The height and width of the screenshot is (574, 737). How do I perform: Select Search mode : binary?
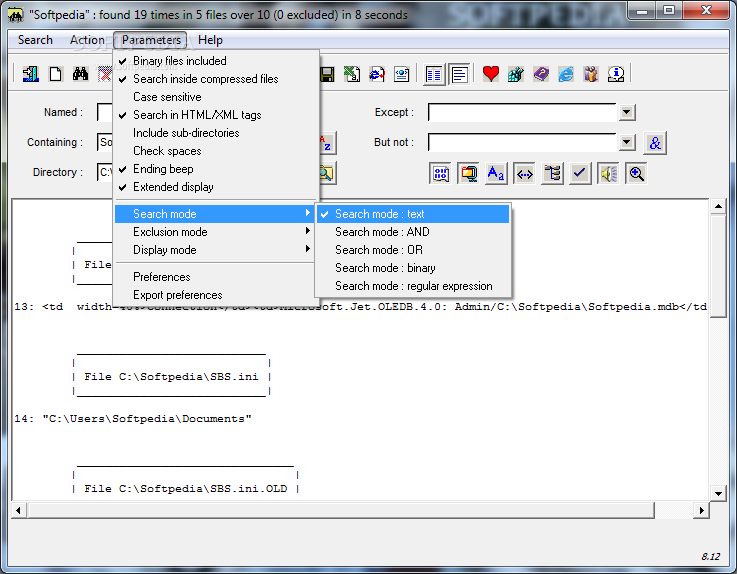[x=413, y=268]
